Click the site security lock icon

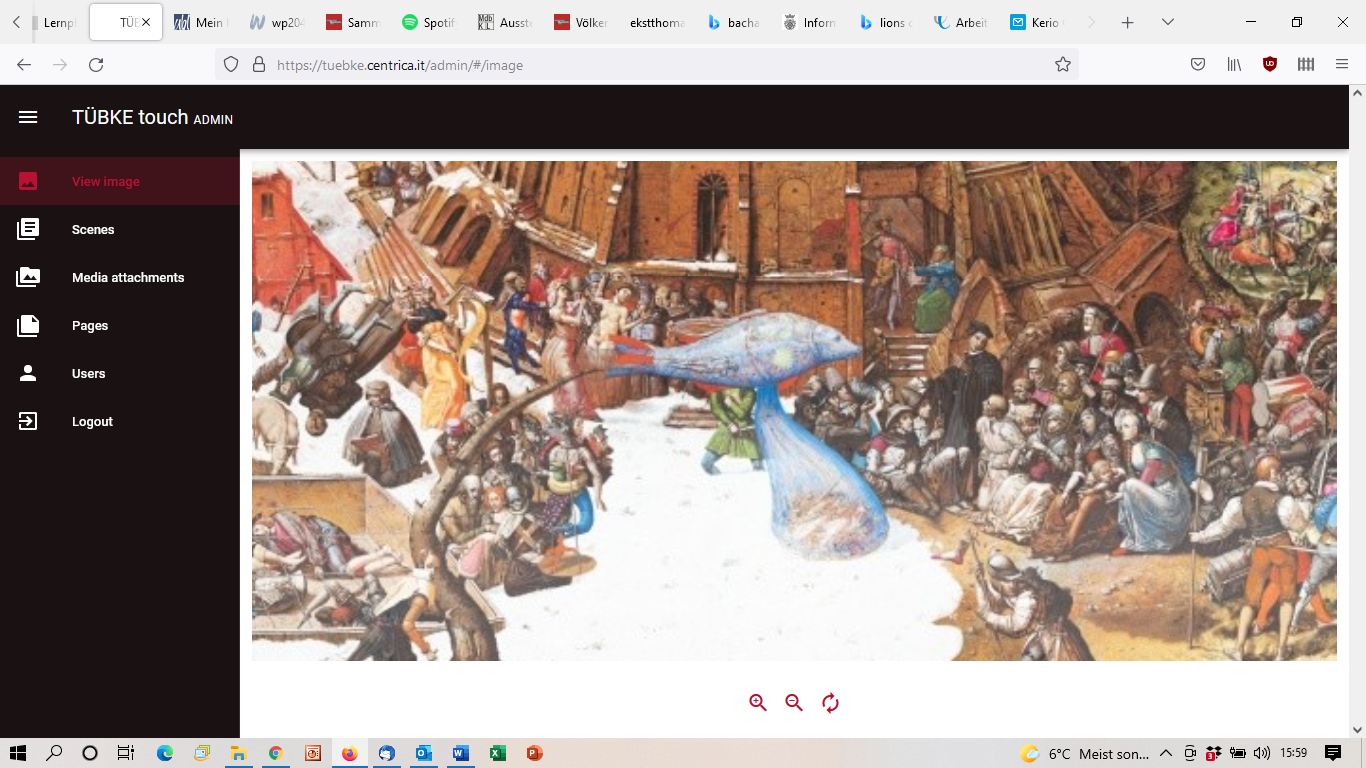coord(259,64)
